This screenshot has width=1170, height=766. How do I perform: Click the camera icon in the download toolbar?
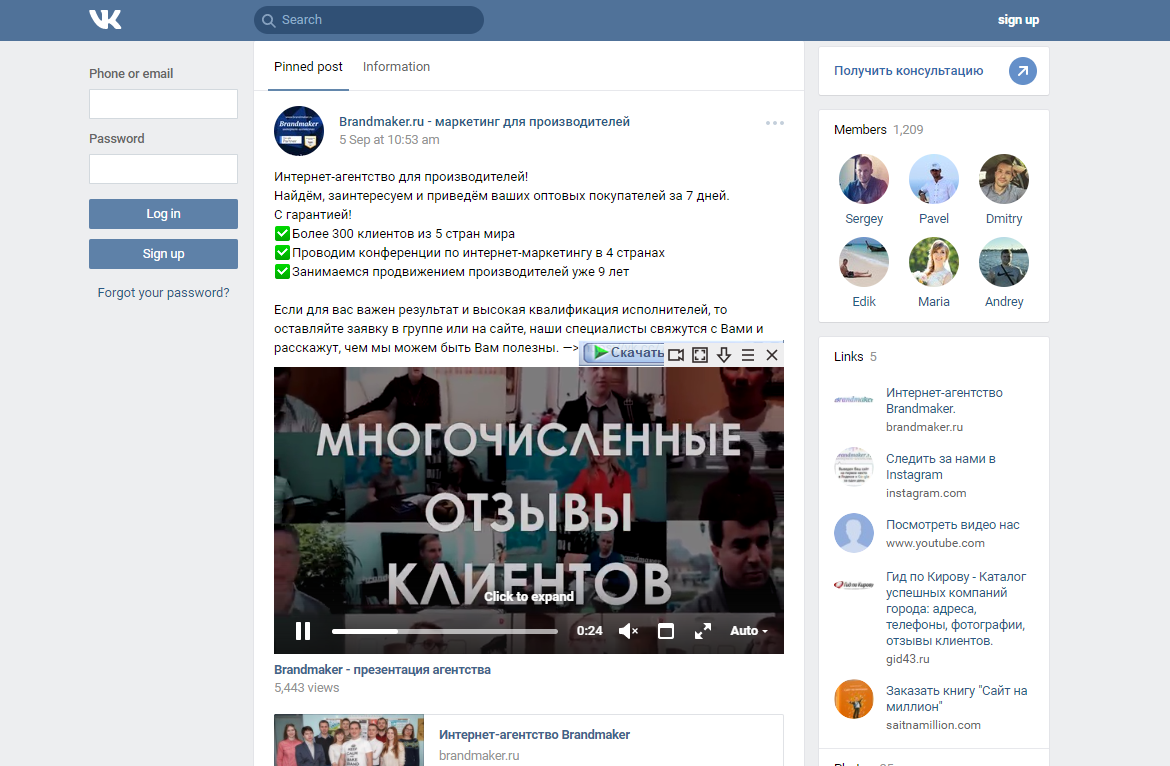676,355
